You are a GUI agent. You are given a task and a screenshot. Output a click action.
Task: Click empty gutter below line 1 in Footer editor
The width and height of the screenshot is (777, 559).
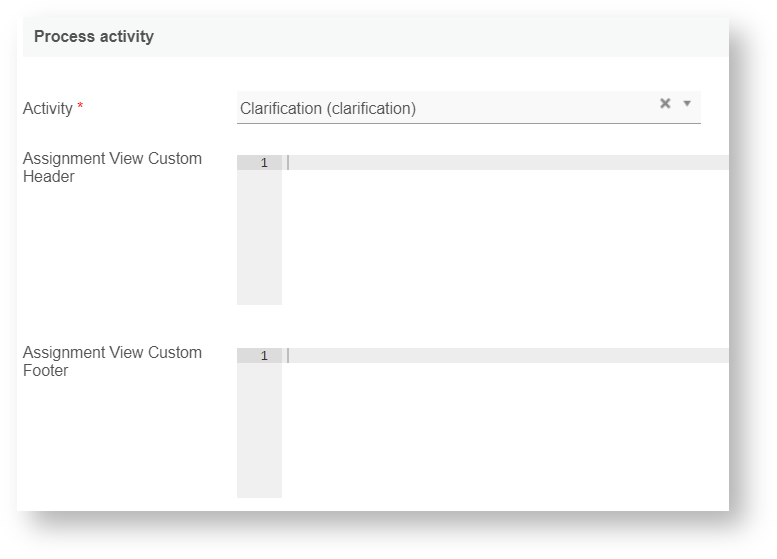[259, 432]
